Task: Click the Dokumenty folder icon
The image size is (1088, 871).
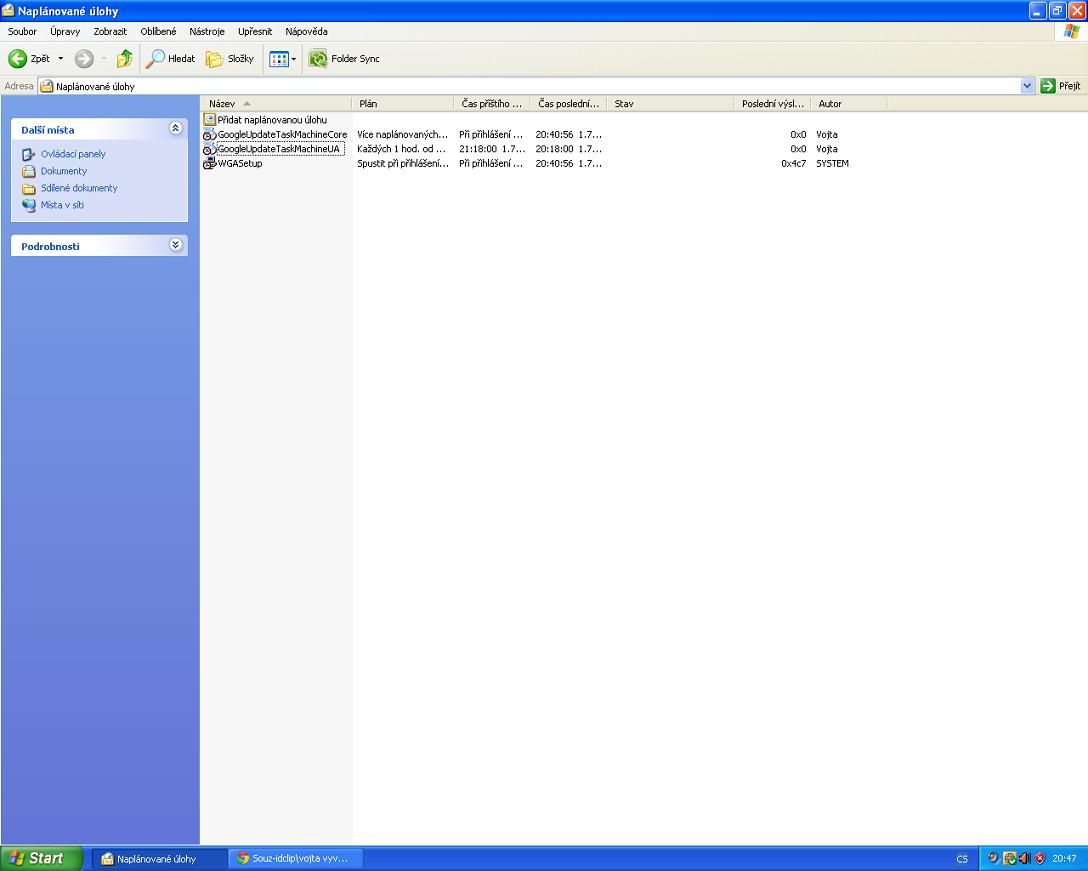Action: (x=28, y=171)
